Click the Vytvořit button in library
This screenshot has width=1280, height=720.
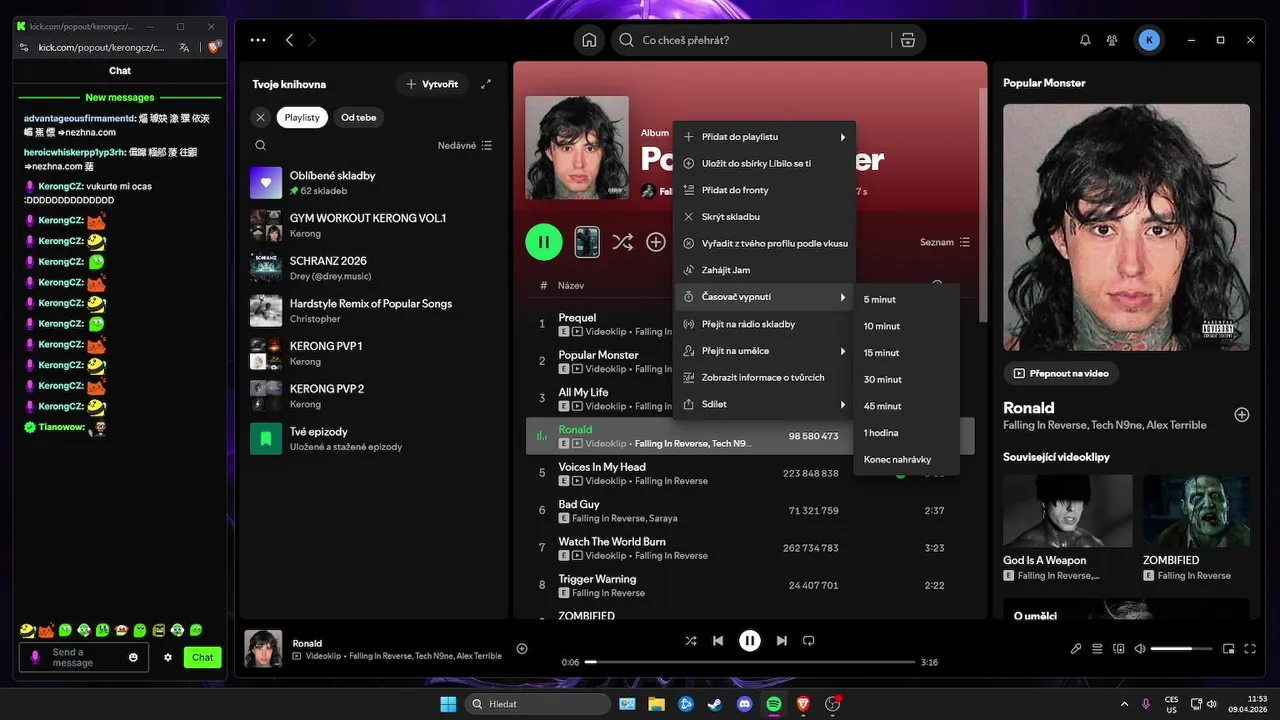click(432, 84)
